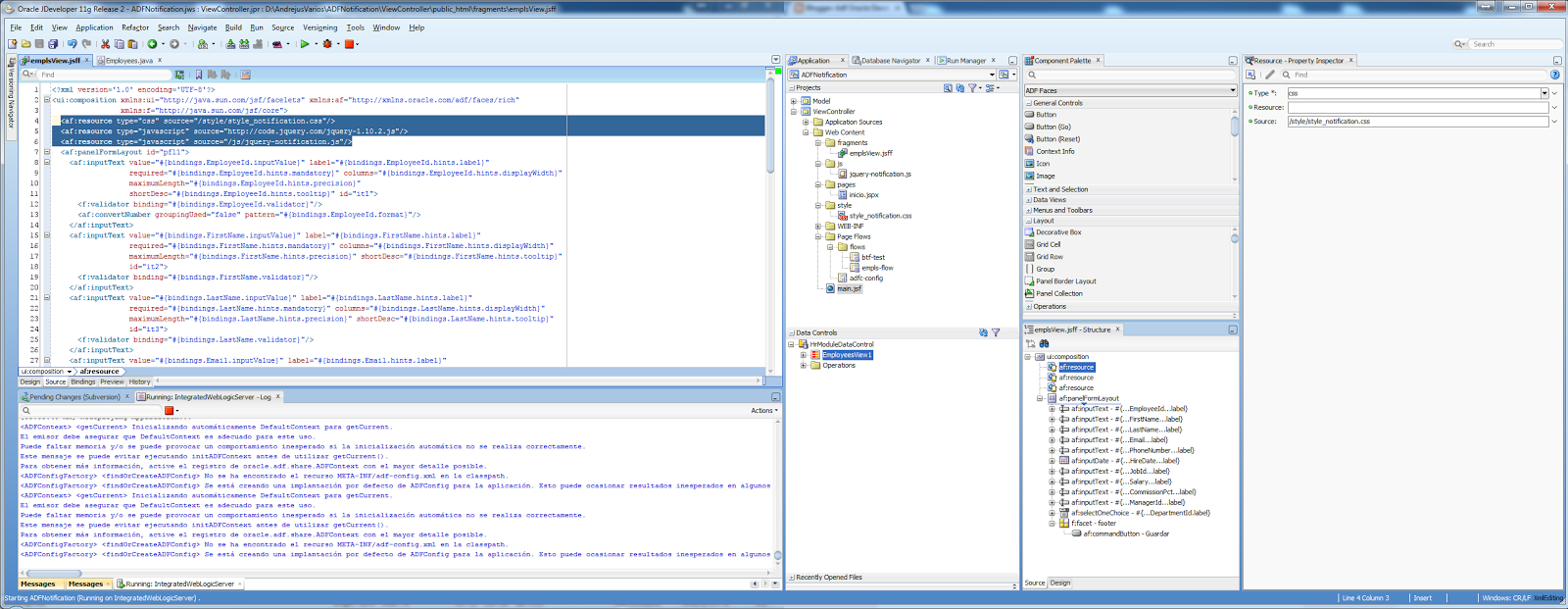Stop the running server with red square
The image size is (1568, 609).
[x=349, y=44]
